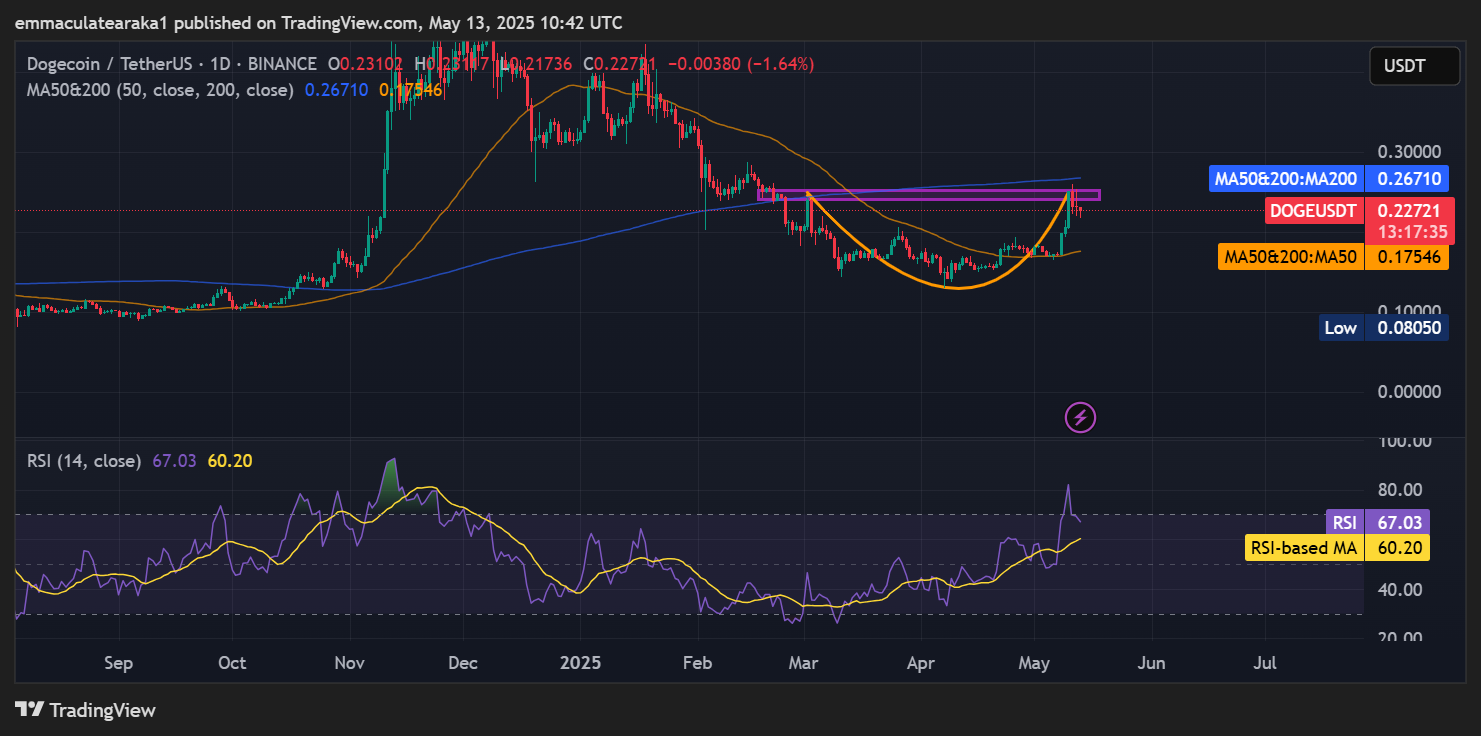Click the DOGEUSDT price axis label

(1315, 211)
